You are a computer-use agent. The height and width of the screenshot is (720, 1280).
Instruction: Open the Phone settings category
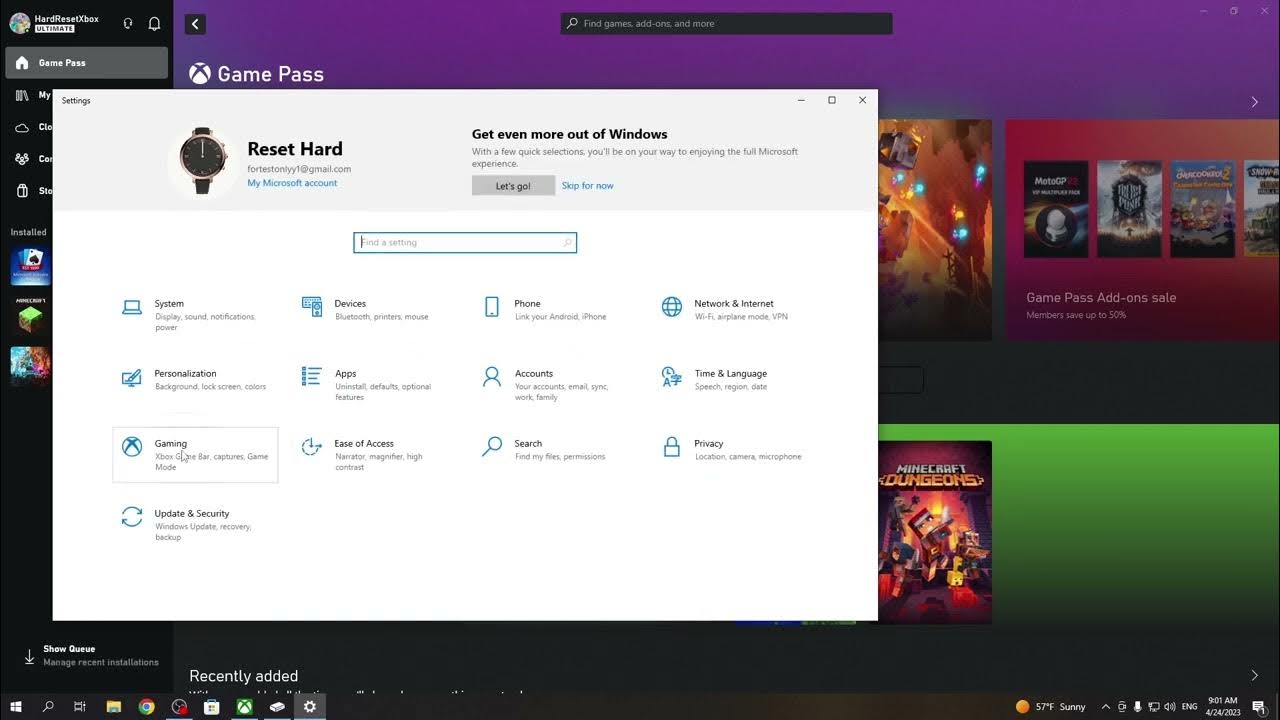click(555, 315)
